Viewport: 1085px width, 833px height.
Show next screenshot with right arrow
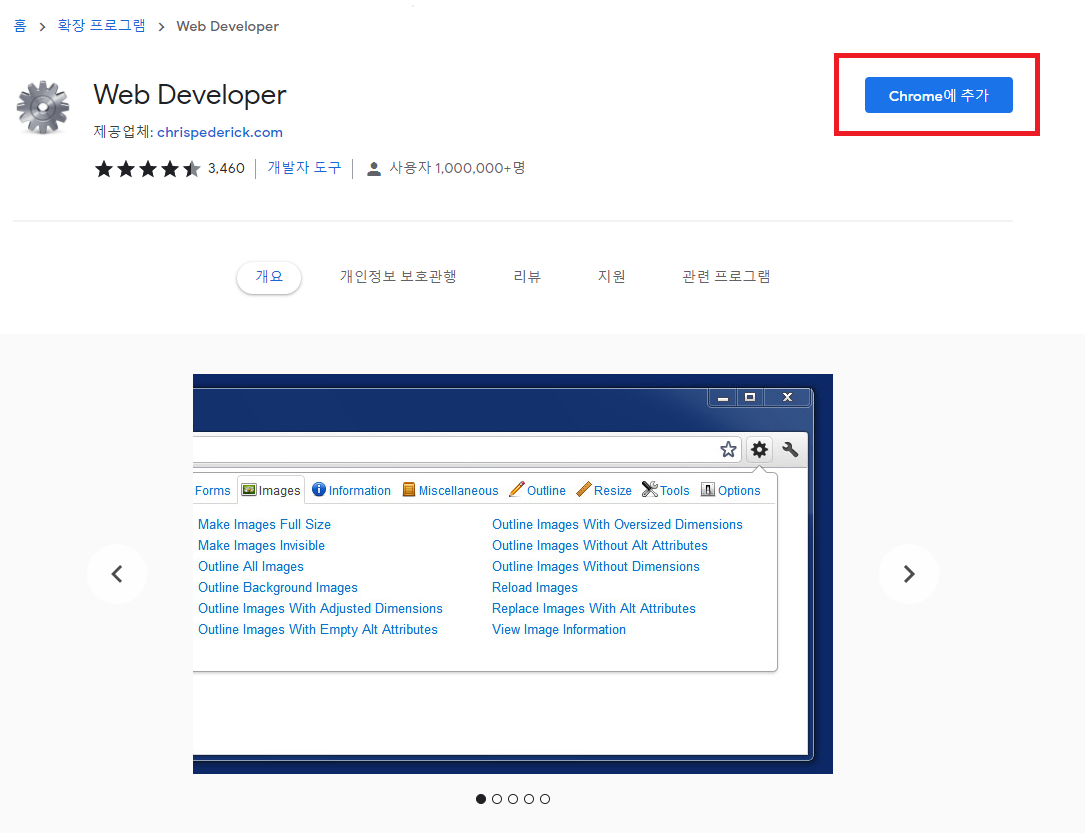pyautogui.click(x=909, y=574)
